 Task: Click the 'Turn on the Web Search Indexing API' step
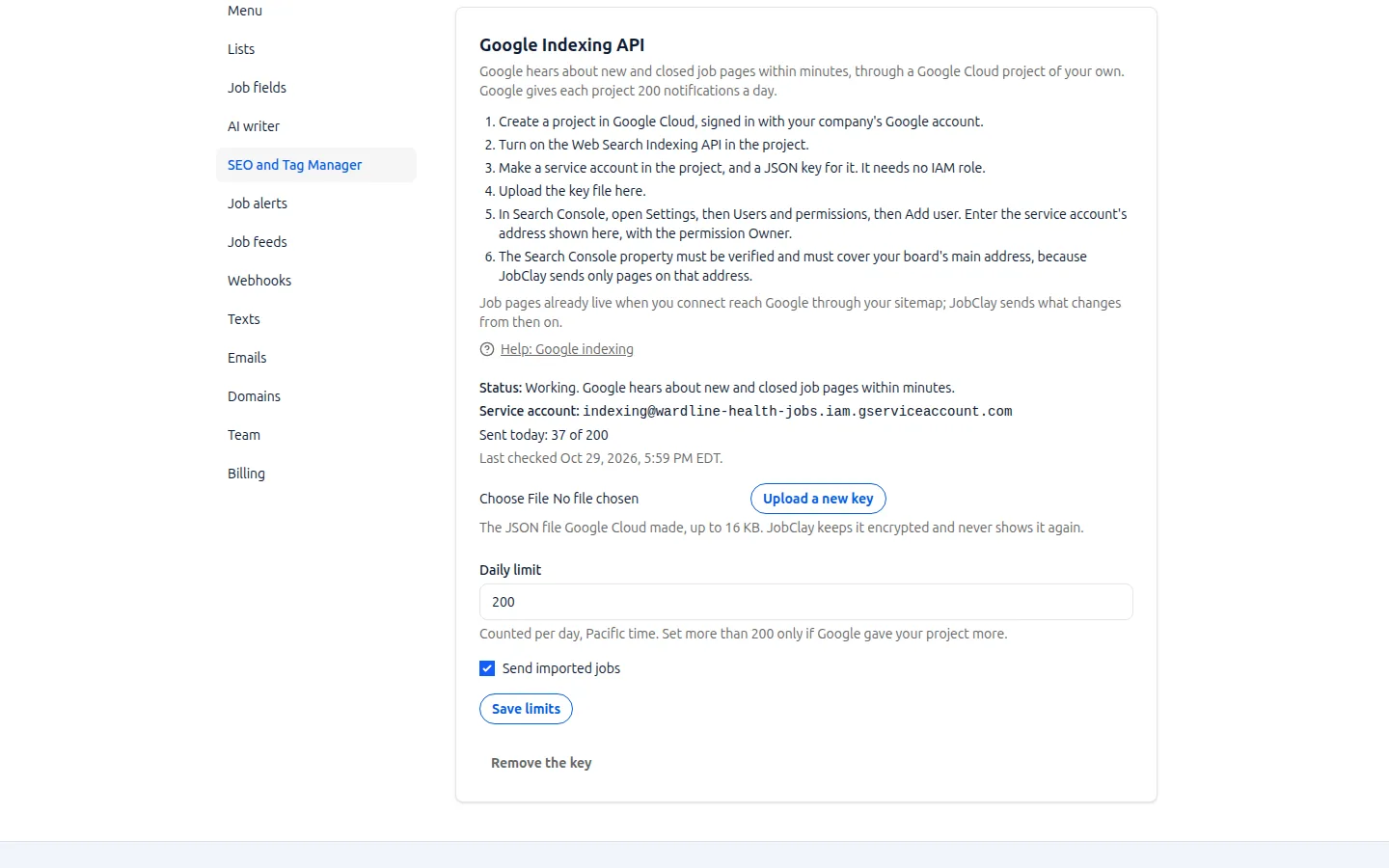(654, 145)
